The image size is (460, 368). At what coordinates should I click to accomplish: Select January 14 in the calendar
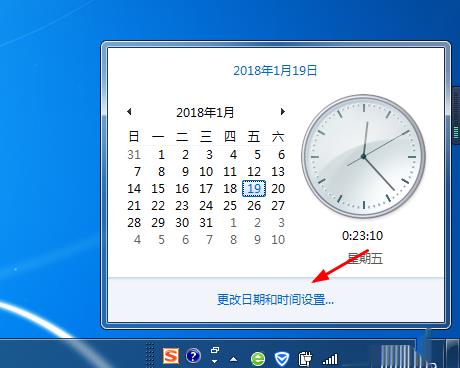tap(134, 189)
